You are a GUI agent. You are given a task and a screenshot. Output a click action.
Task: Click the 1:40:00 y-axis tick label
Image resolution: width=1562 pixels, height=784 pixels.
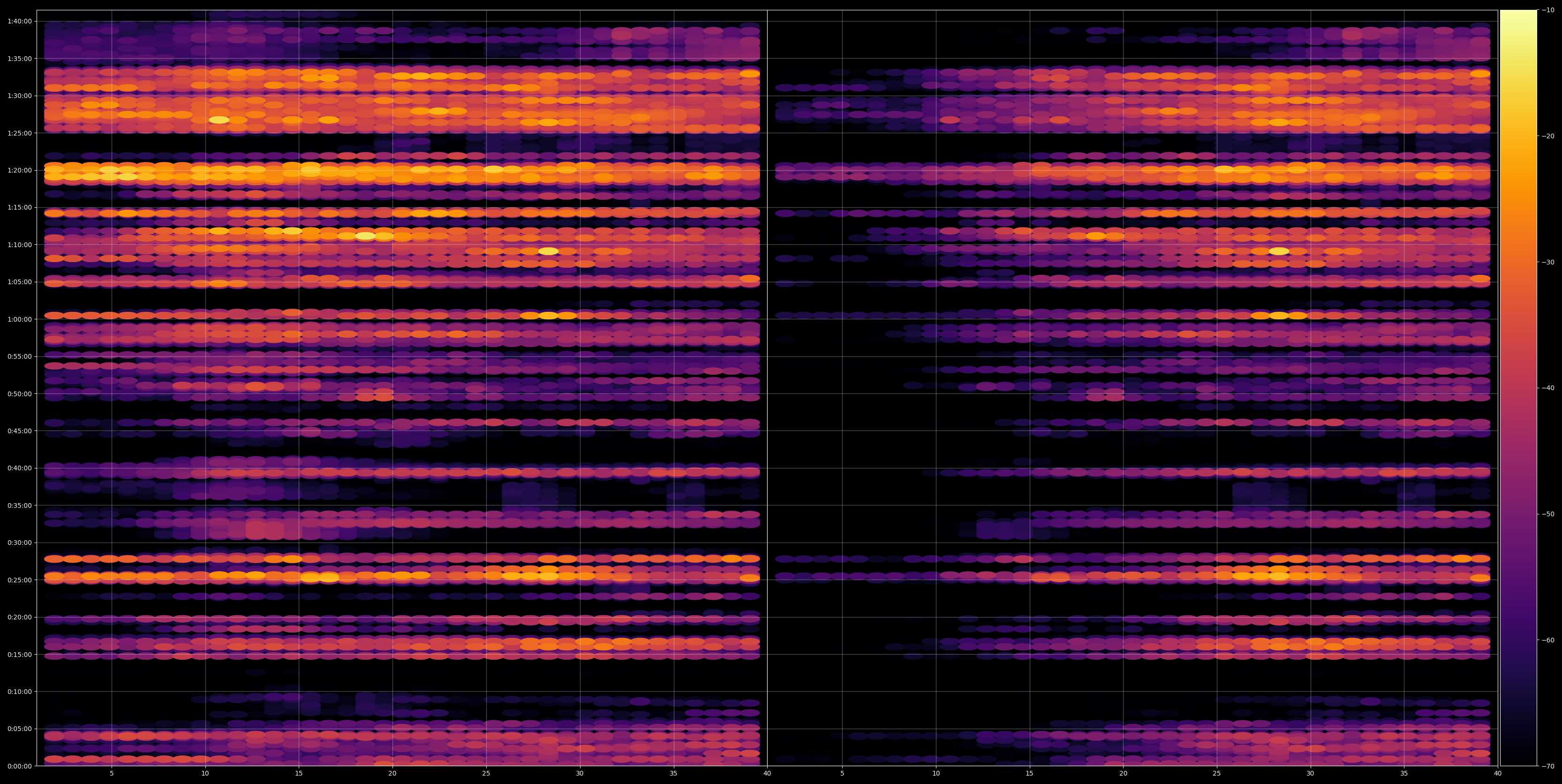point(19,21)
